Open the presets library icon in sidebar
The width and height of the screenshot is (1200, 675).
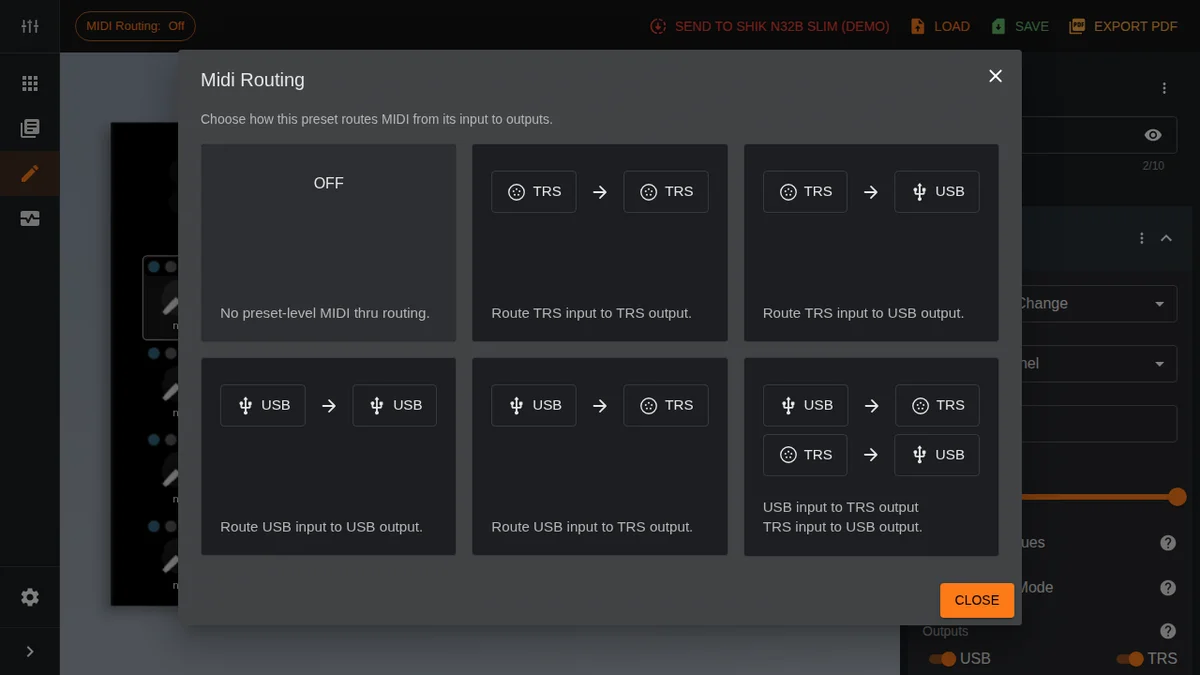pyautogui.click(x=30, y=129)
